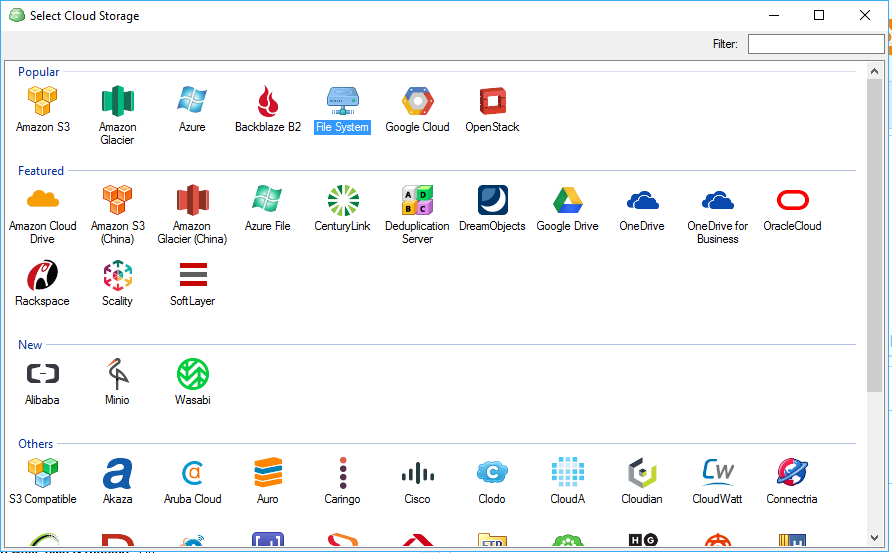Select Minio storage
892x553 pixels.
click(x=117, y=374)
